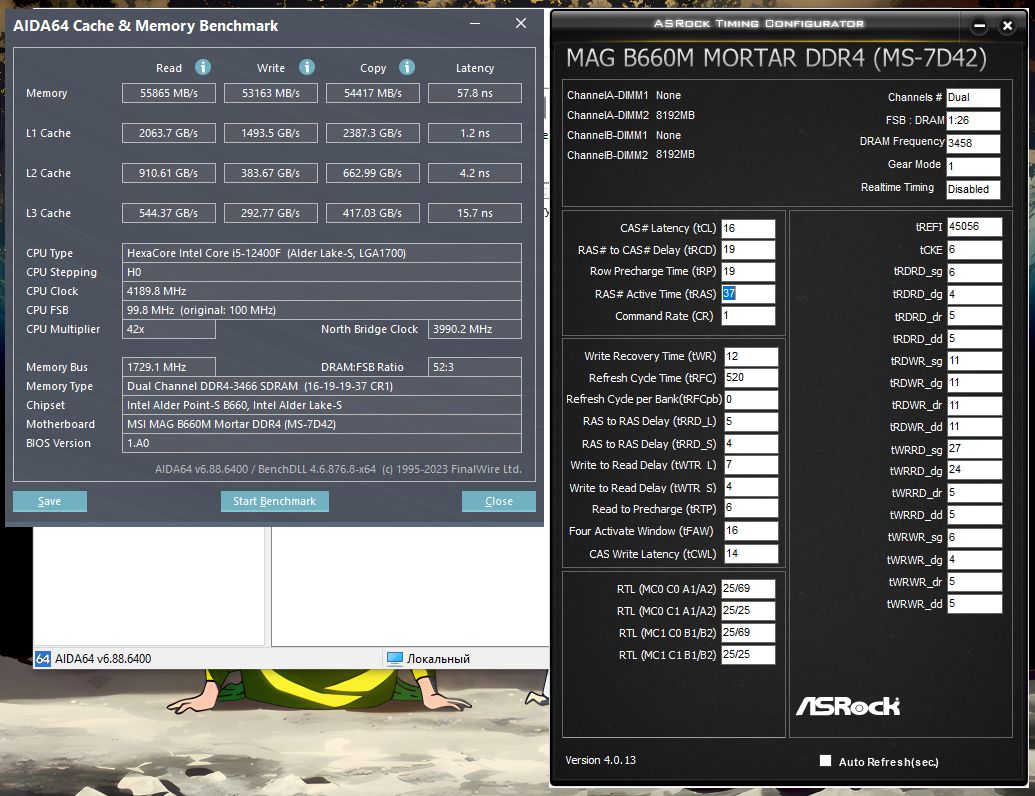Enable the Auto Refresh(sec) checkbox
Screen dimensions: 1035x796
coord(825,760)
